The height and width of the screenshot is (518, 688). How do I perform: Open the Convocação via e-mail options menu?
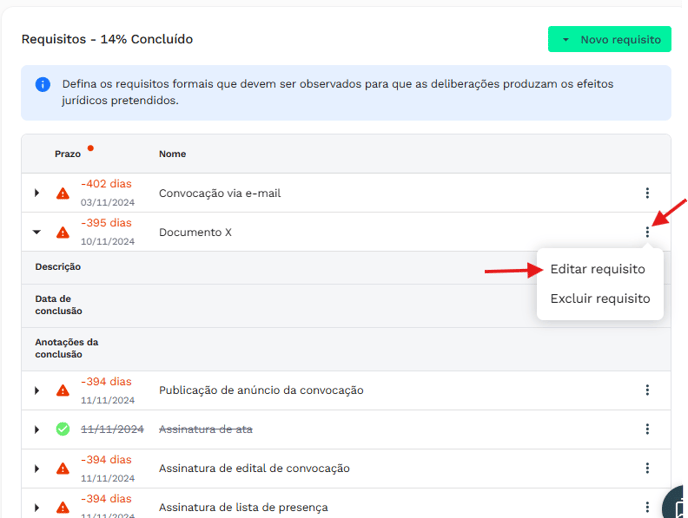click(x=647, y=193)
